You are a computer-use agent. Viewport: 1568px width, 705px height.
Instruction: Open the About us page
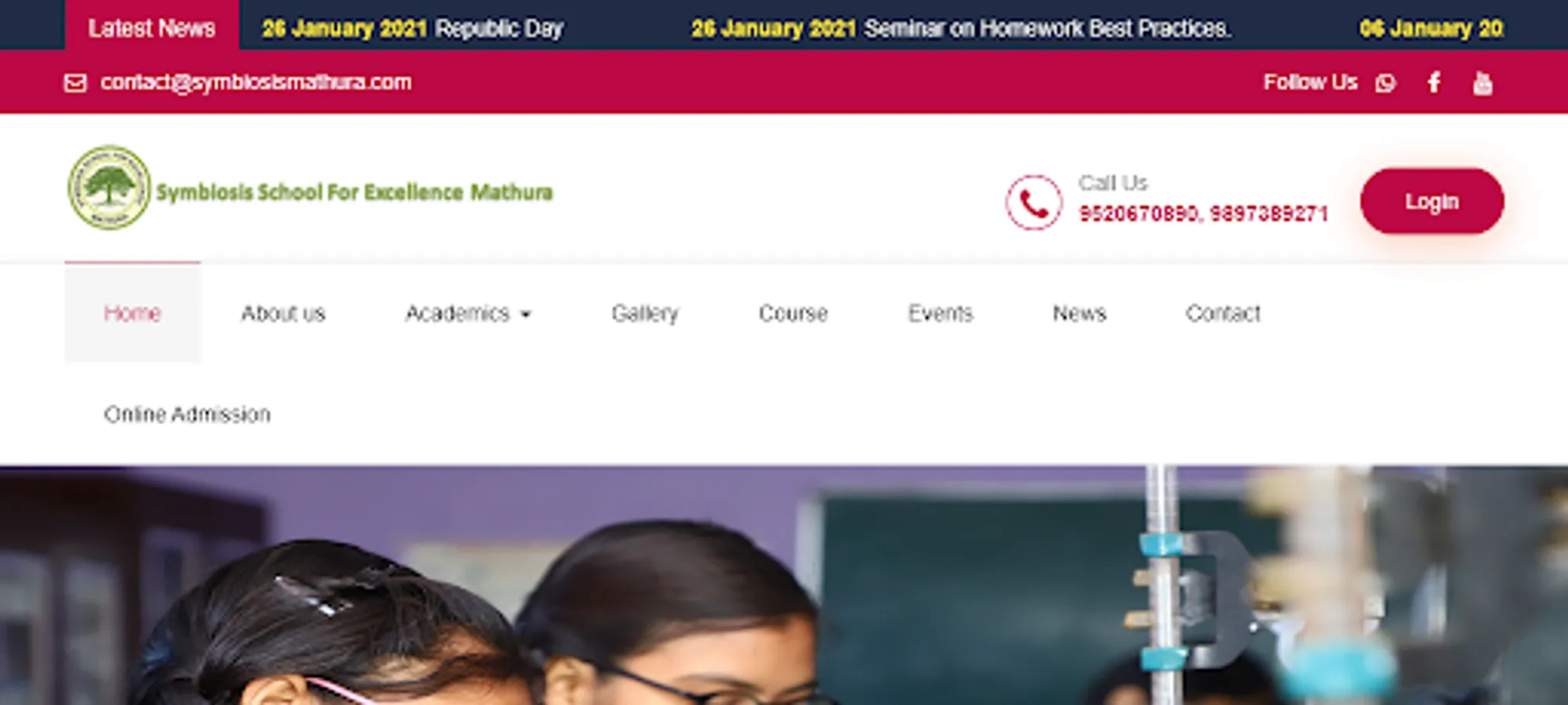click(x=283, y=313)
